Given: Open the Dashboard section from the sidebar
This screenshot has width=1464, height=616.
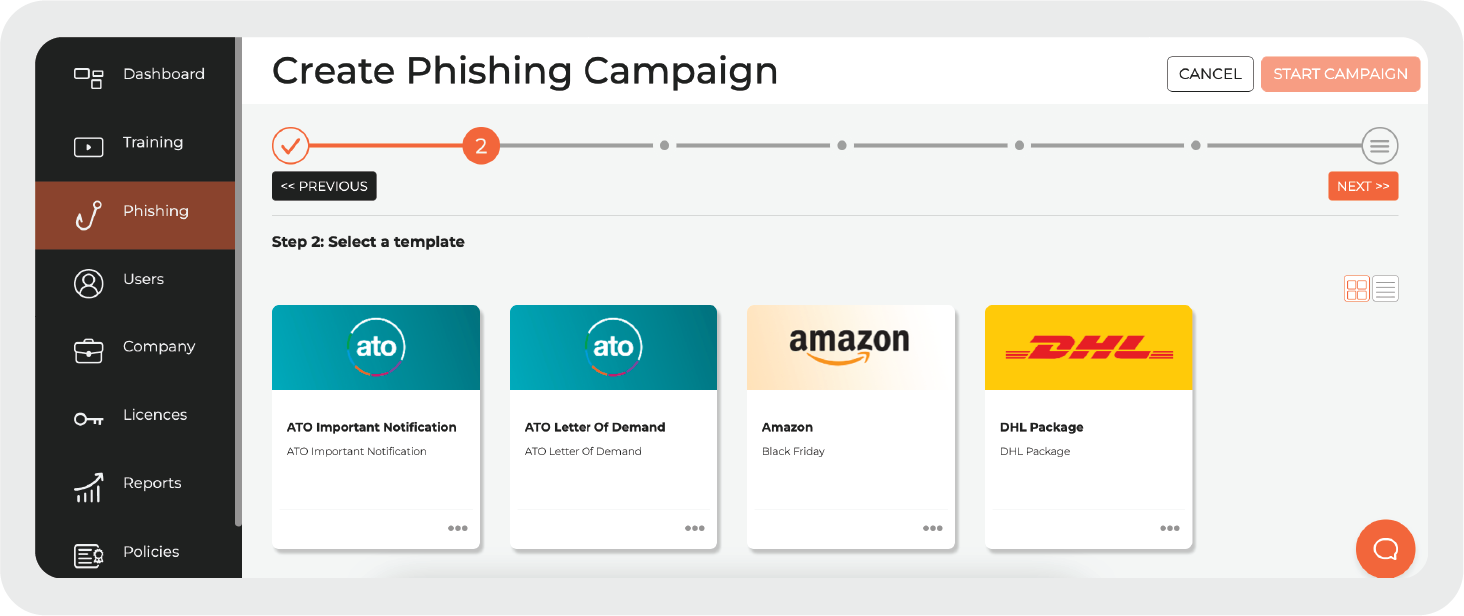Looking at the screenshot, I should (164, 73).
